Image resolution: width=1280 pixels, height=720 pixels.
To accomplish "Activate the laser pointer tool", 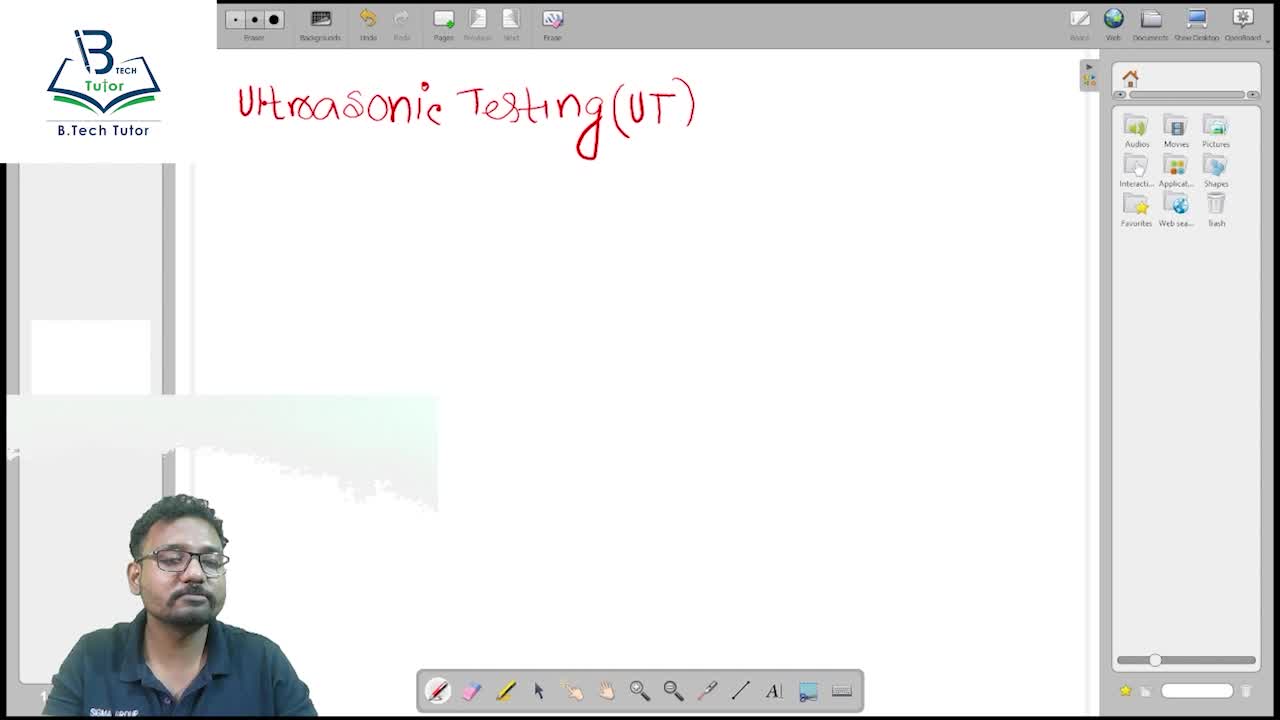I will (707, 691).
